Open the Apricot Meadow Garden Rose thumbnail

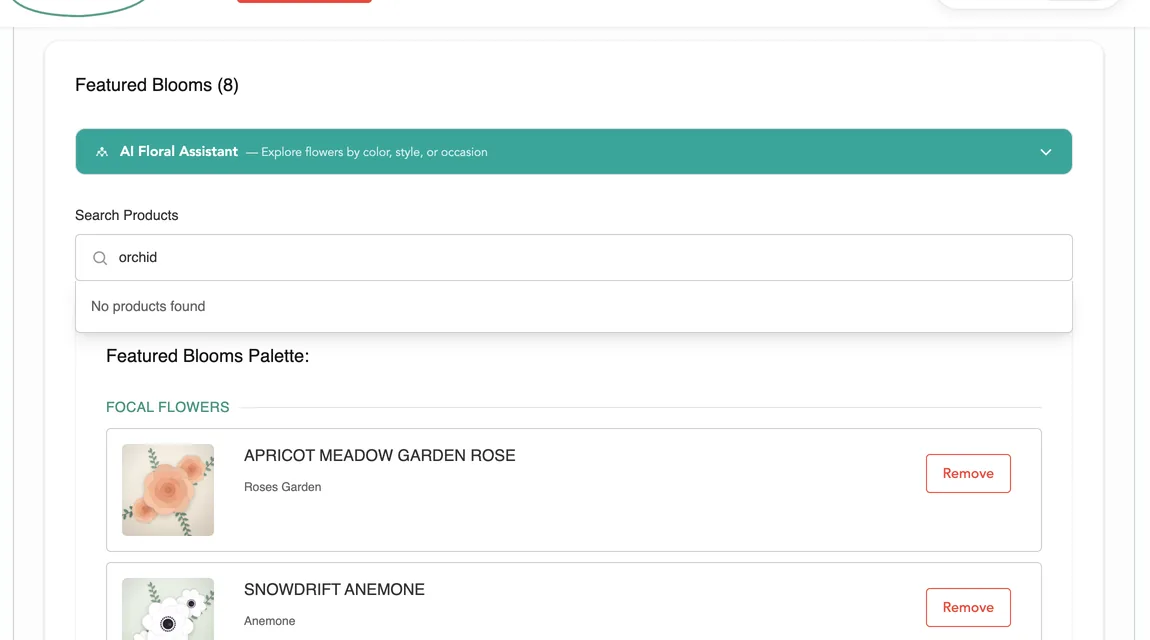168,490
